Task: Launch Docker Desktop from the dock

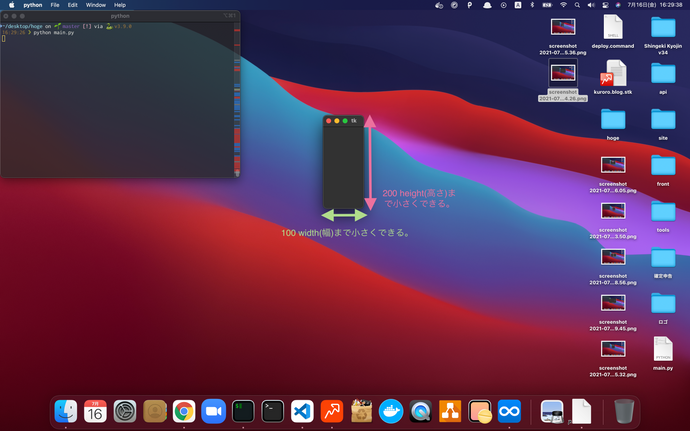Action: click(391, 411)
